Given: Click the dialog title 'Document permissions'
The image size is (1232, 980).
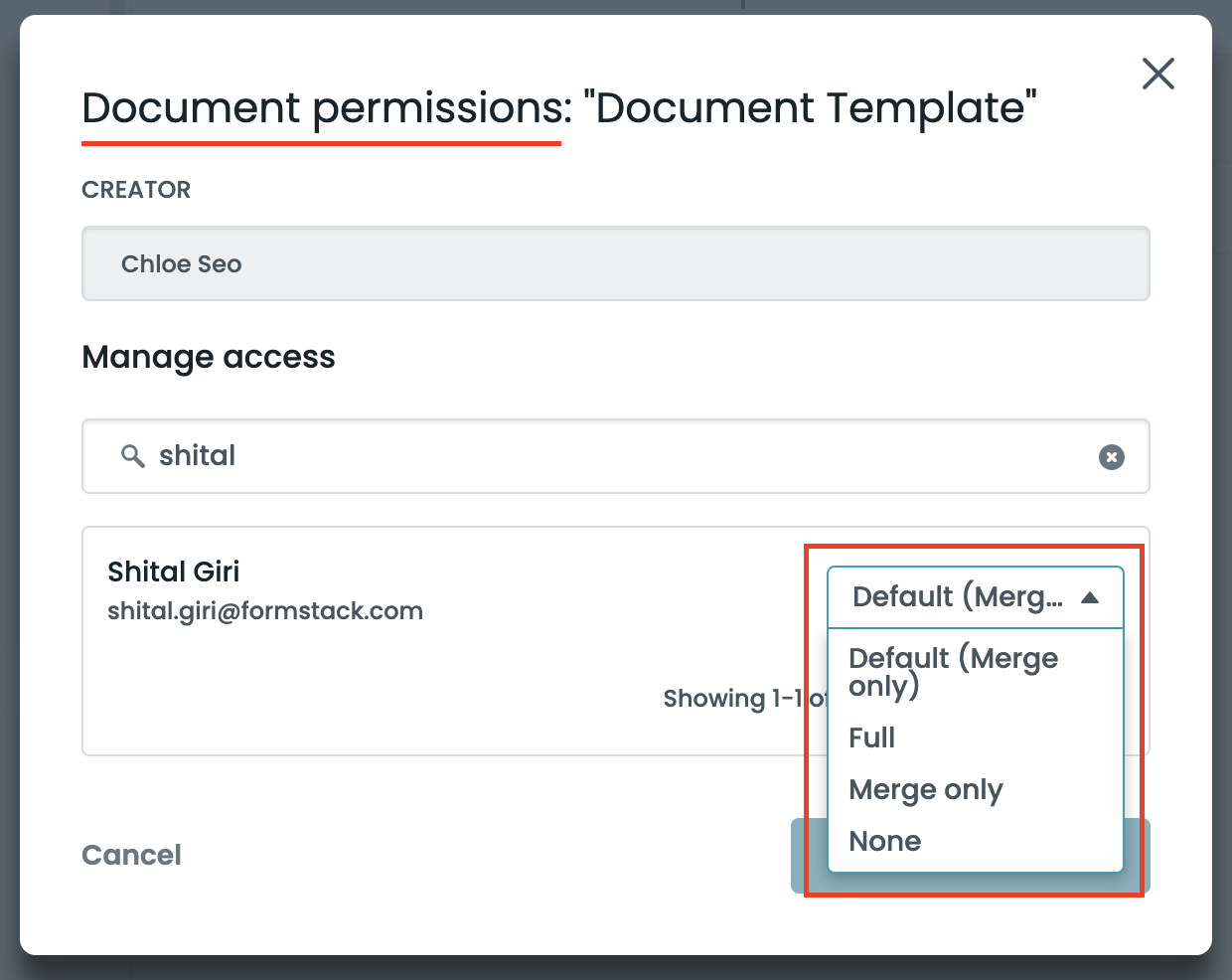Looking at the screenshot, I should point(327,107).
